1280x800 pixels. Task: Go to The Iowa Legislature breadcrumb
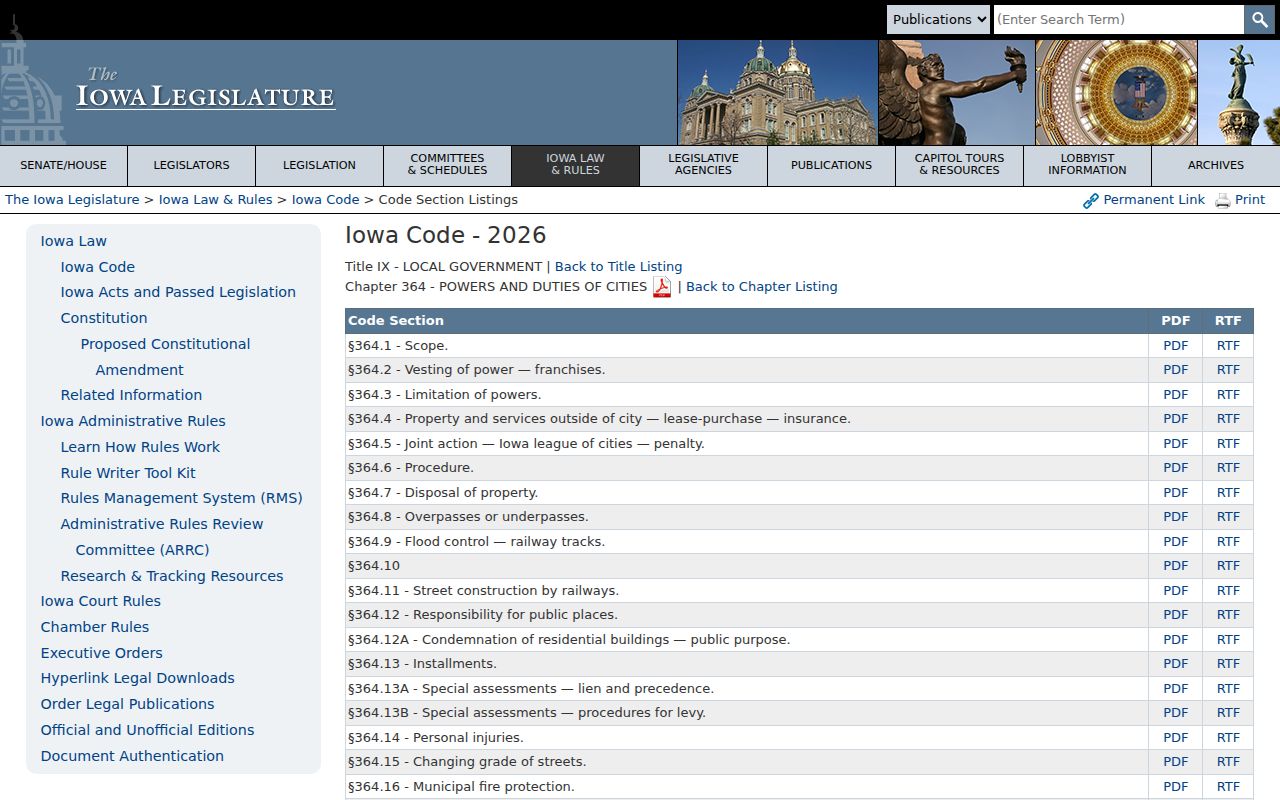[x=72, y=200]
